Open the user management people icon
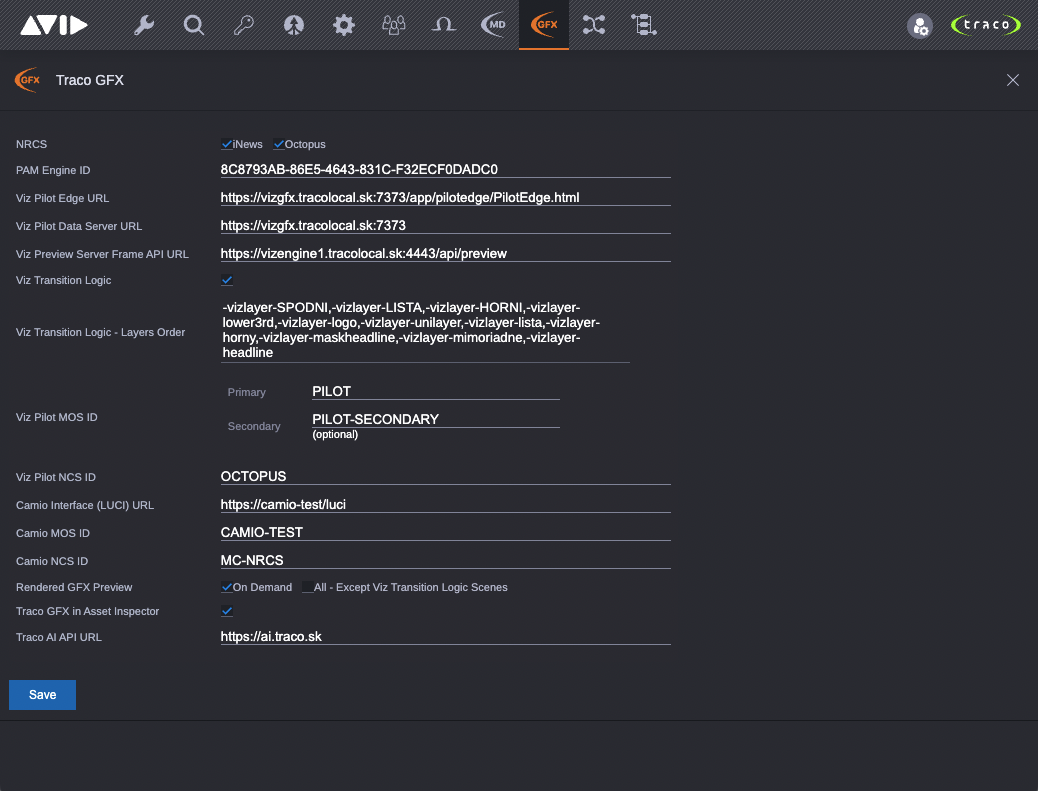This screenshot has width=1038, height=791. 394,25
